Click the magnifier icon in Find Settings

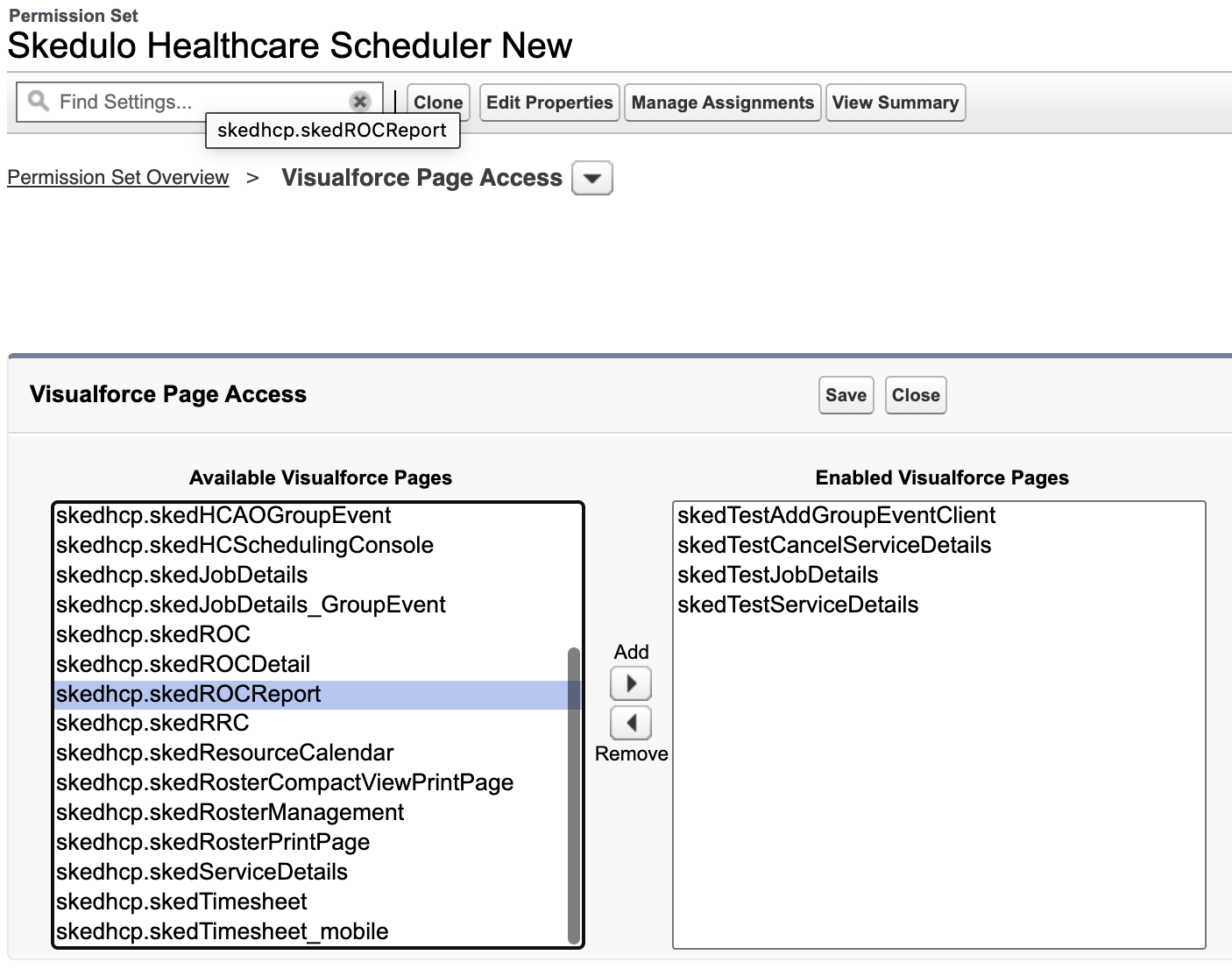click(x=39, y=101)
